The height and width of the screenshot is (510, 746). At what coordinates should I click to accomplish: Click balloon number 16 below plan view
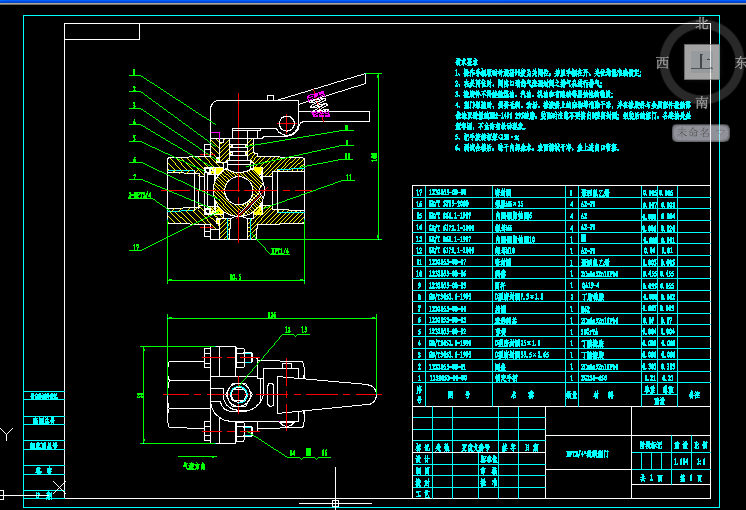point(324,453)
